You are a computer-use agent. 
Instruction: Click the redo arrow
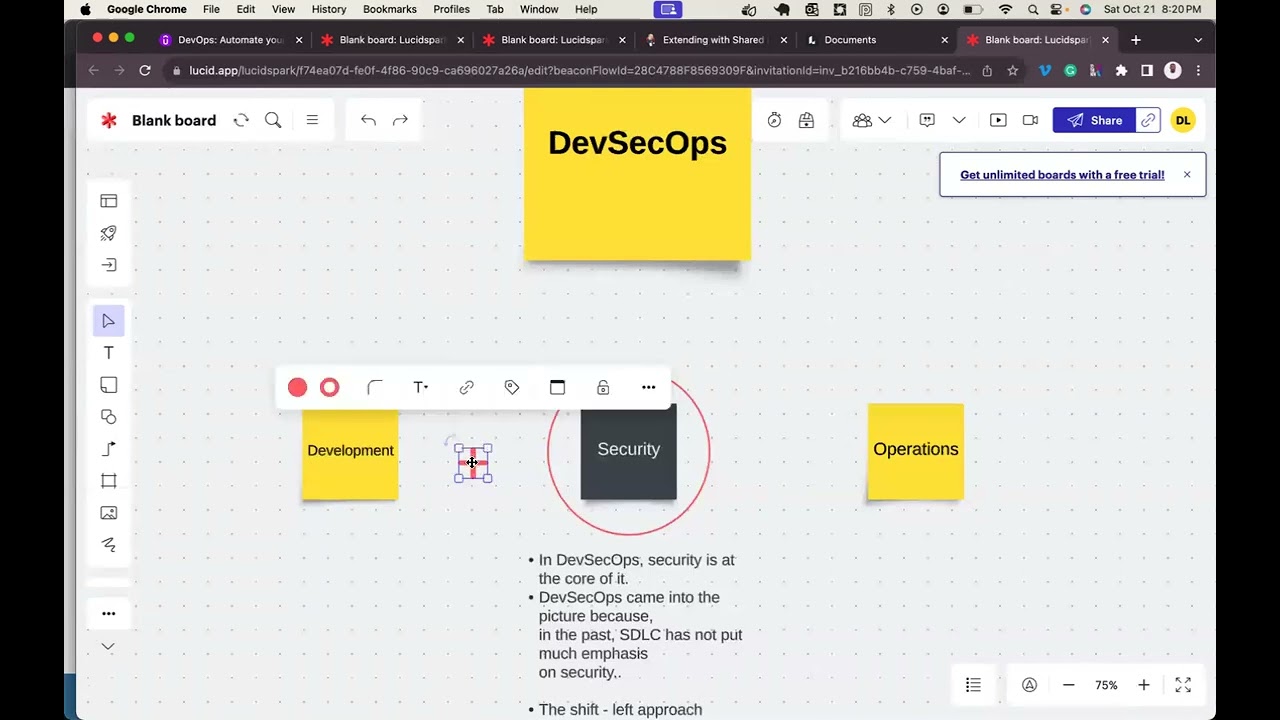(400, 120)
